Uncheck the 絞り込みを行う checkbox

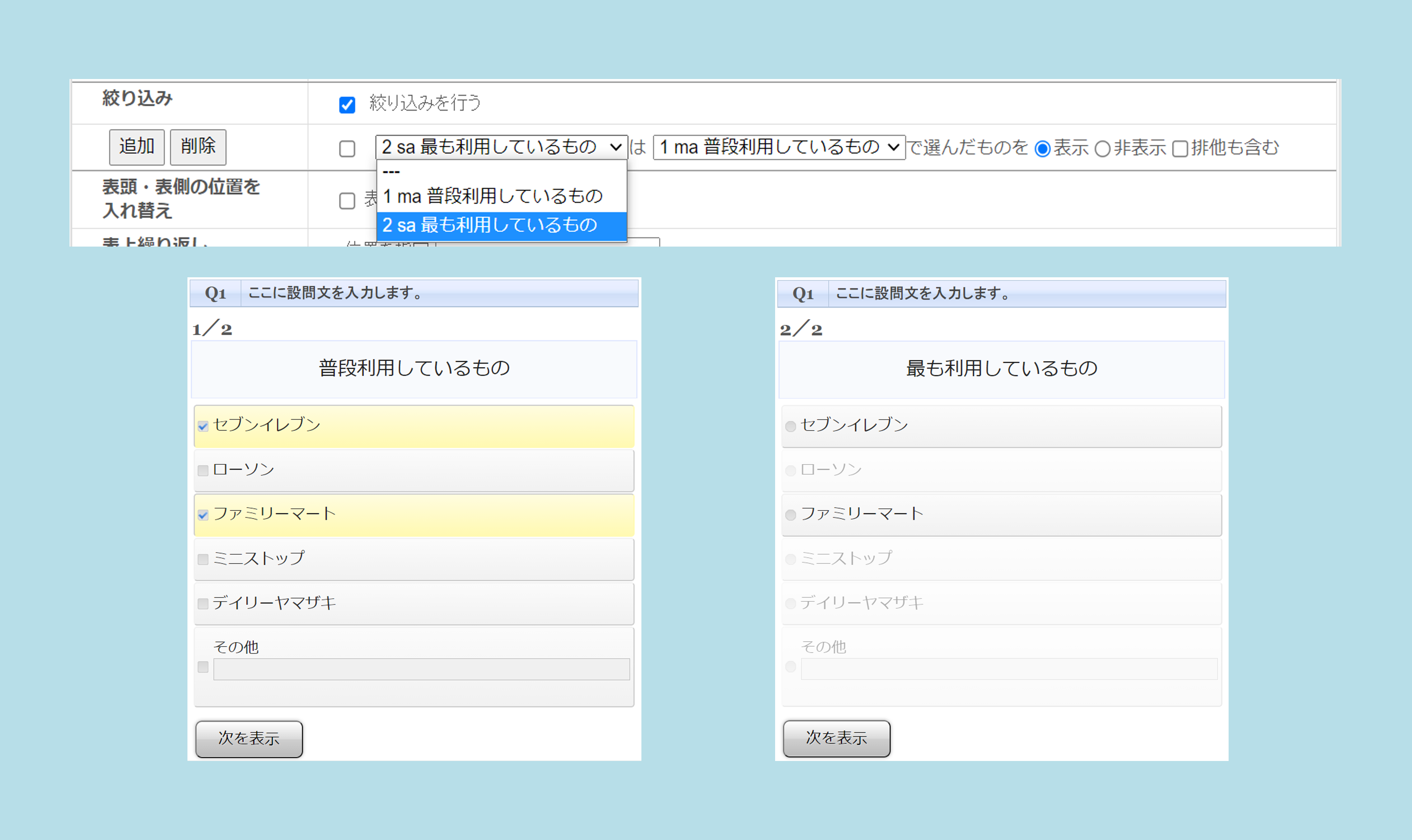tap(347, 105)
